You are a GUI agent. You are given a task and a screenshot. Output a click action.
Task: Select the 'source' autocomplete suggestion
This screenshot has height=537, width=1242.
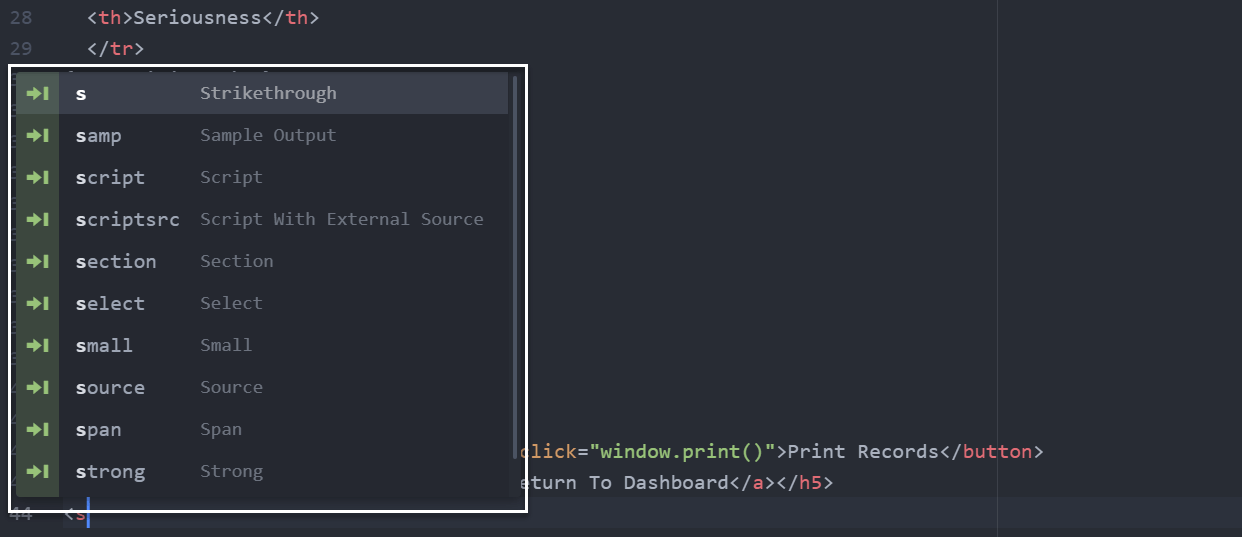110,388
